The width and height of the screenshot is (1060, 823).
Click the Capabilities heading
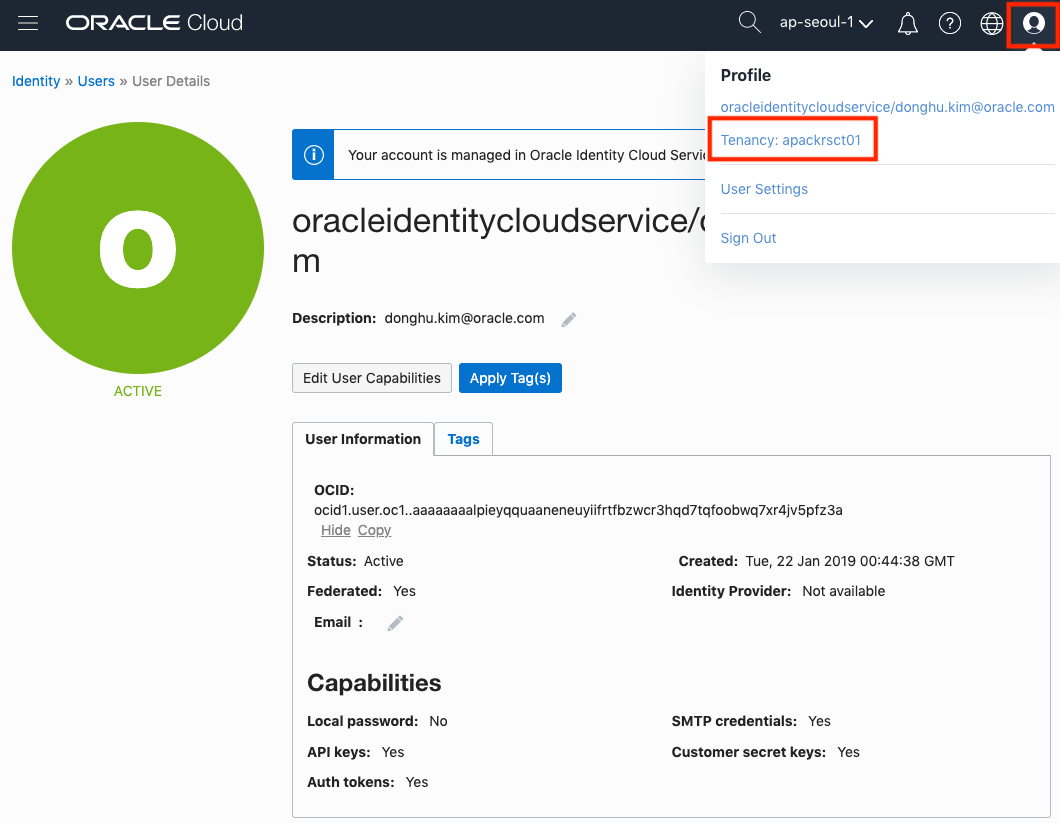pos(374,683)
